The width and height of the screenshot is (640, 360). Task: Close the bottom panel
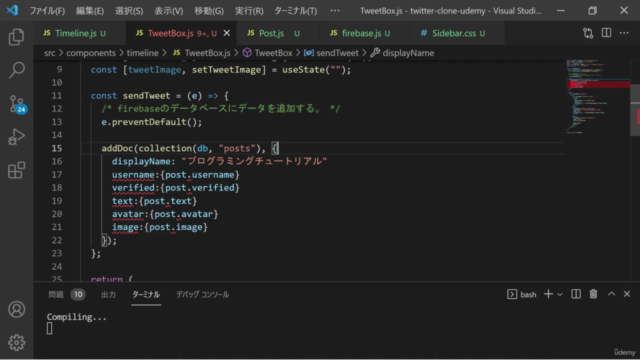pos(627,294)
